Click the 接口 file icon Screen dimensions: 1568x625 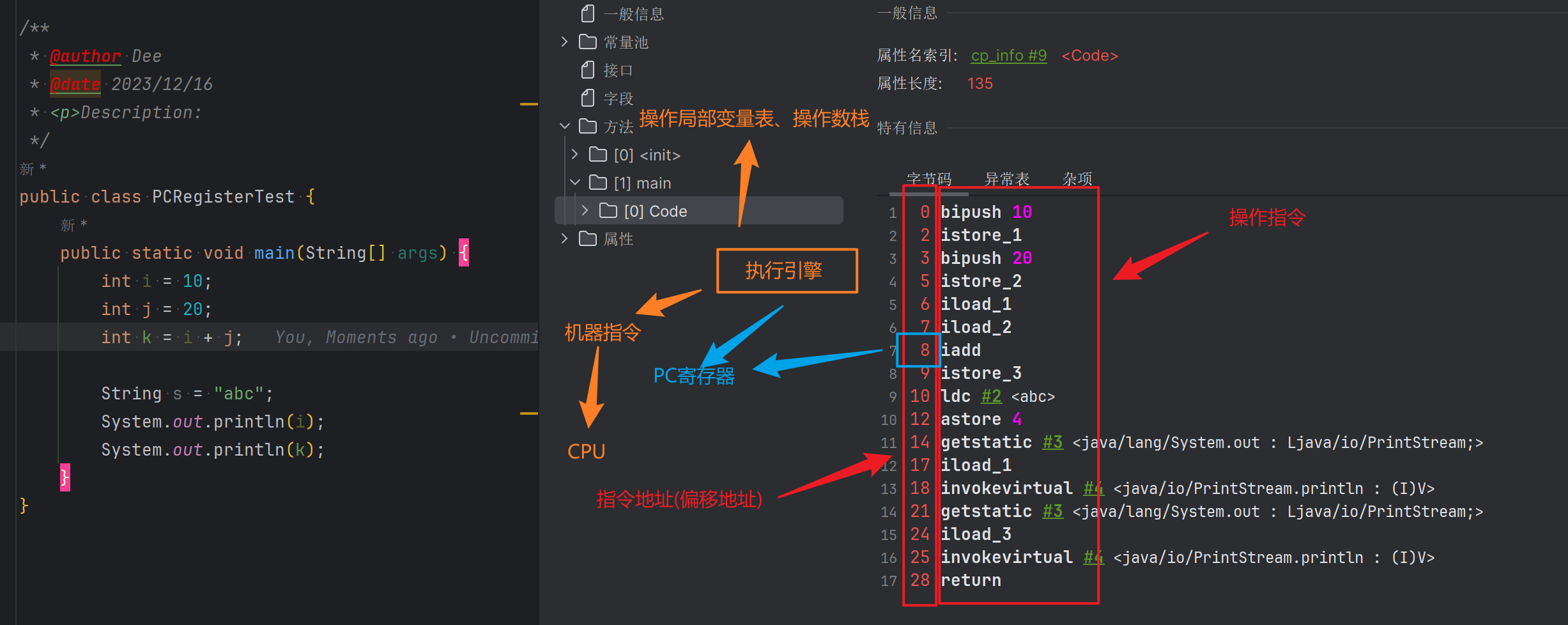coord(588,70)
